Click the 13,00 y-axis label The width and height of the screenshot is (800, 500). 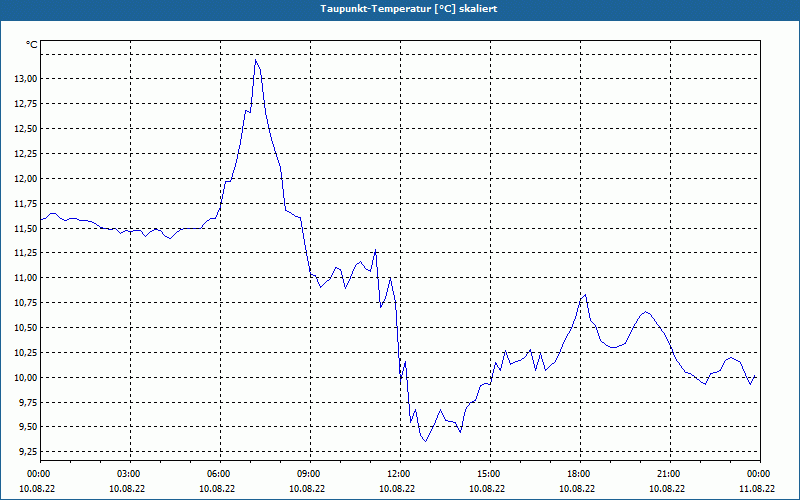(x=26, y=79)
